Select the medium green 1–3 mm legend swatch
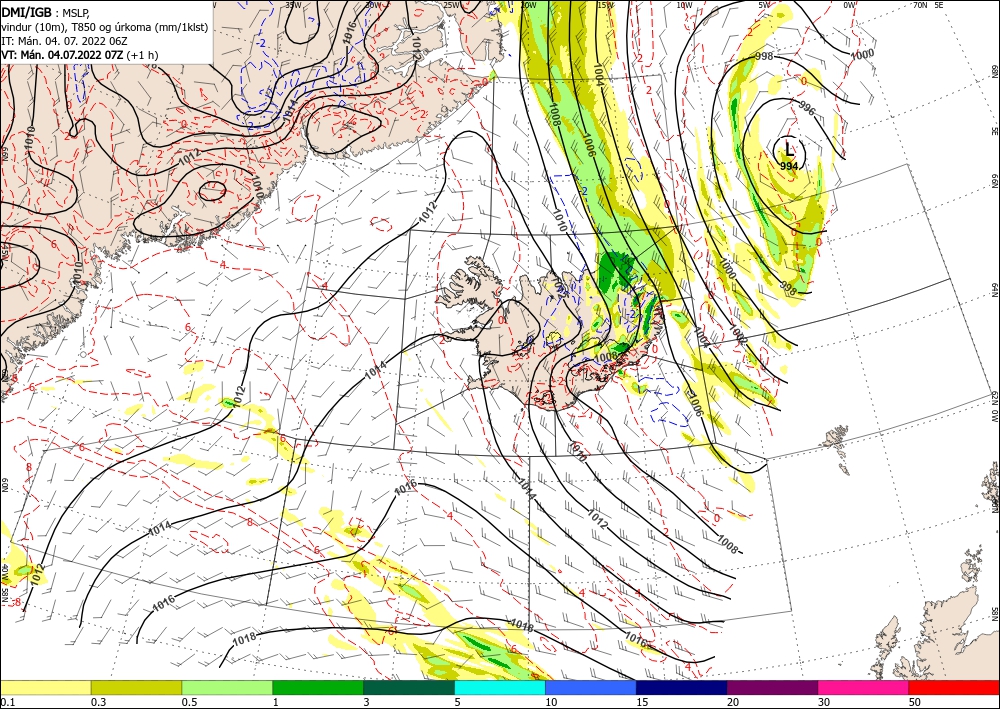This screenshot has height=709, width=1000. pyautogui.click(x=318, y=687)
